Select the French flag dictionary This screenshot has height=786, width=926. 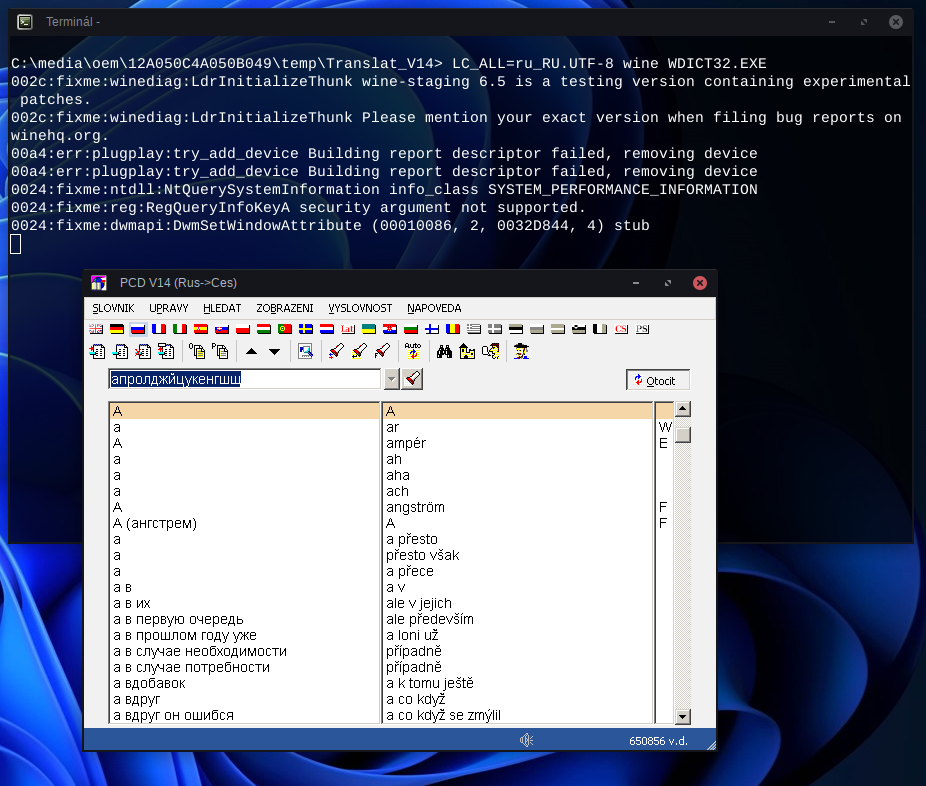[x=159, y=329]
